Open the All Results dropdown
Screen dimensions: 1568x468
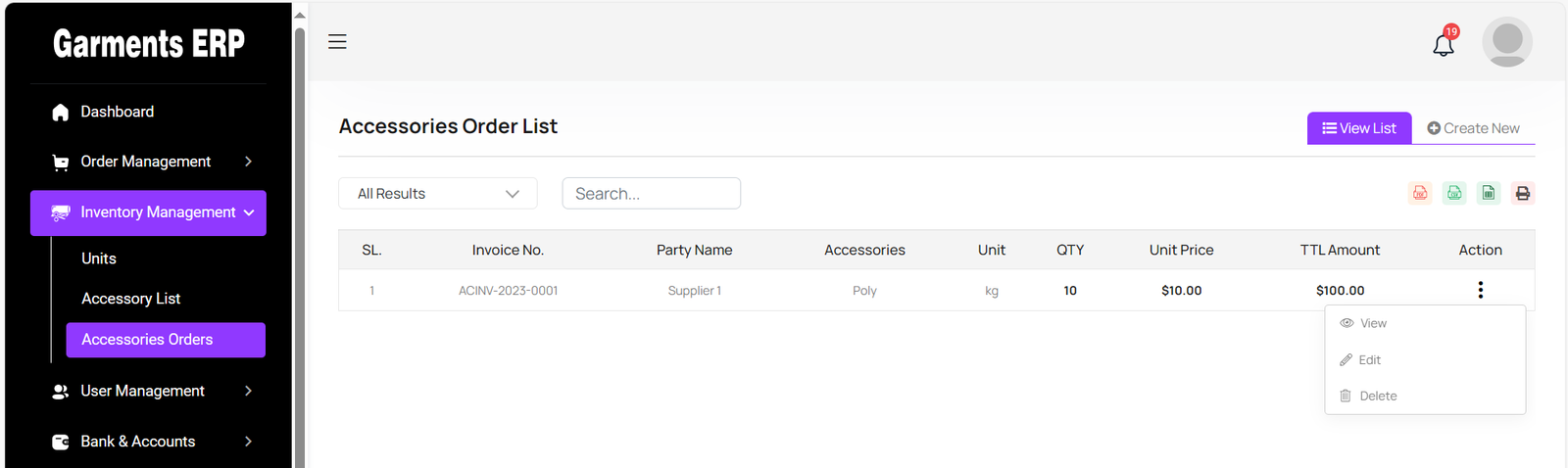click(x=437, y=194)
